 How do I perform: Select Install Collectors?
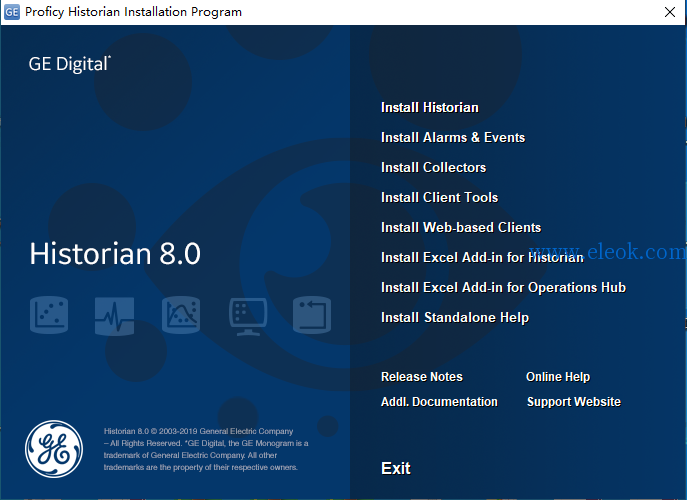(433, 167)
